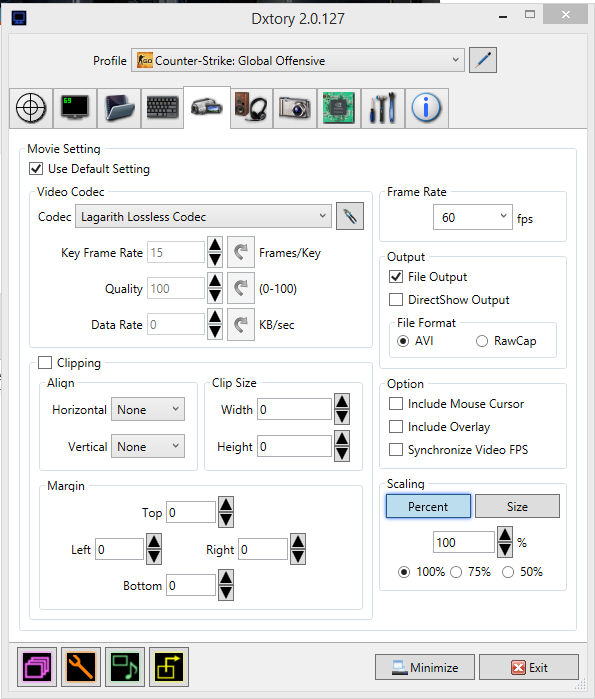This screenshot has width=595, height=699.
Task: Click the orange wrench icon at bottom
Action: pos(81,667)
